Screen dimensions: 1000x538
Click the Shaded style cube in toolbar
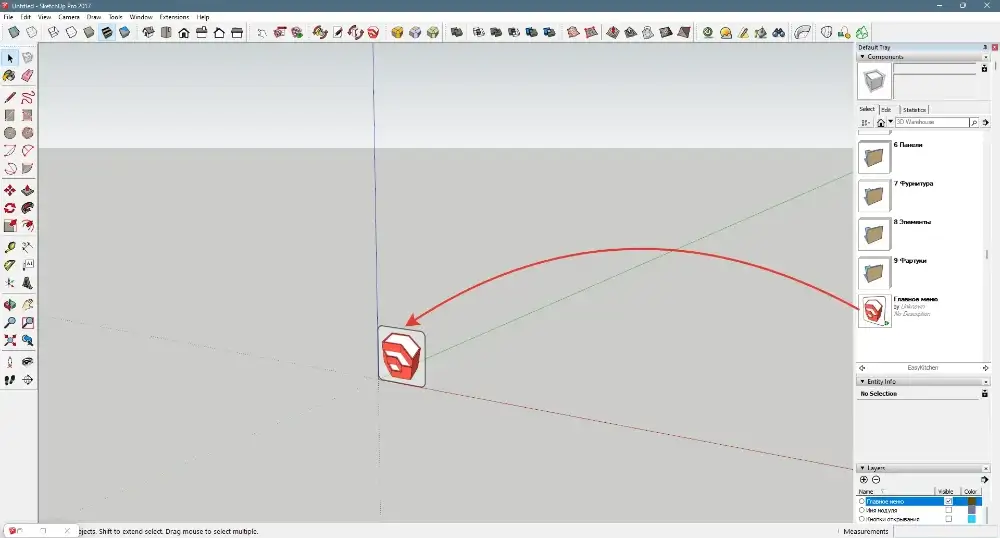click(89, 33)
